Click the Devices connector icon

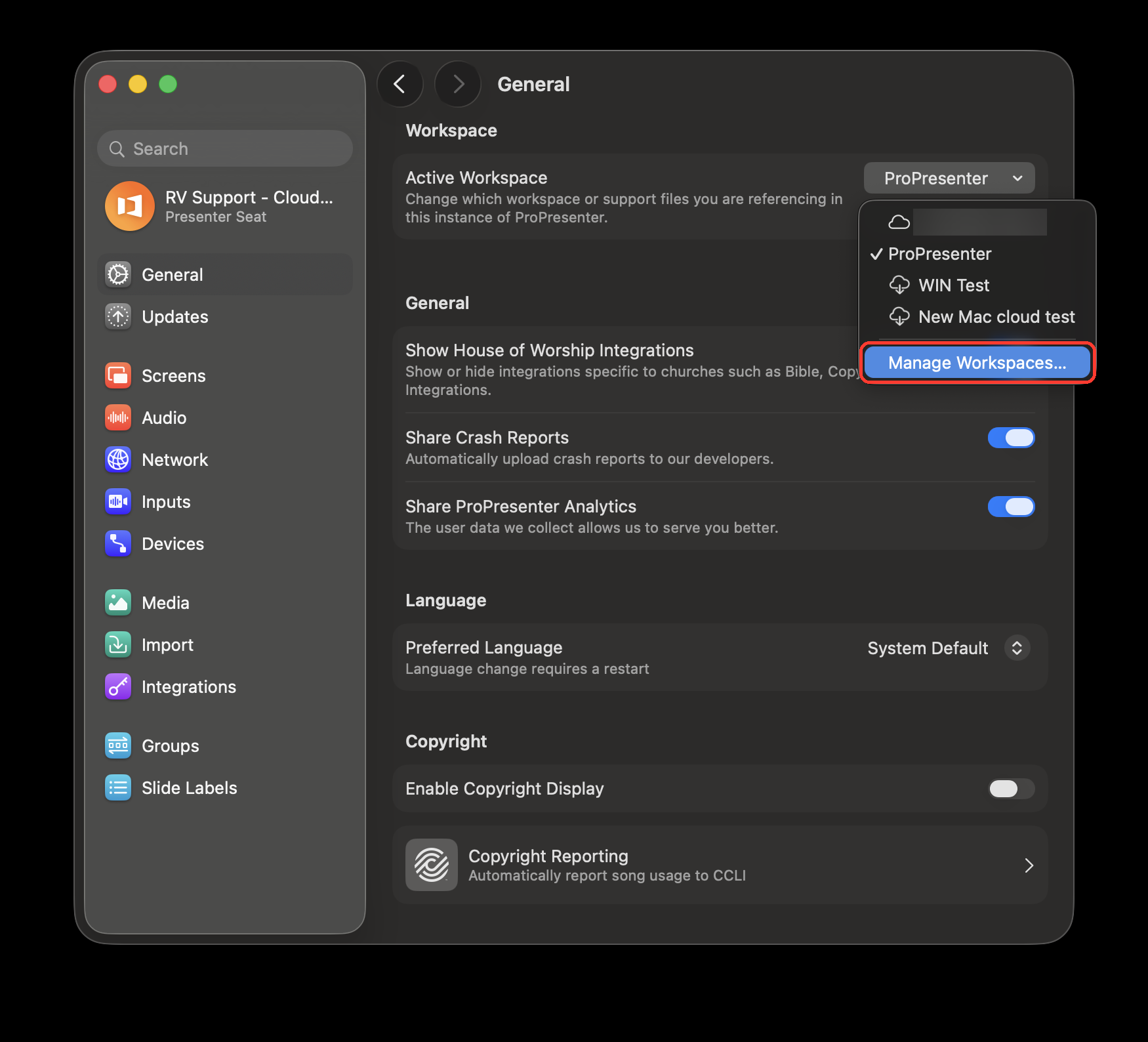point(118,543)
